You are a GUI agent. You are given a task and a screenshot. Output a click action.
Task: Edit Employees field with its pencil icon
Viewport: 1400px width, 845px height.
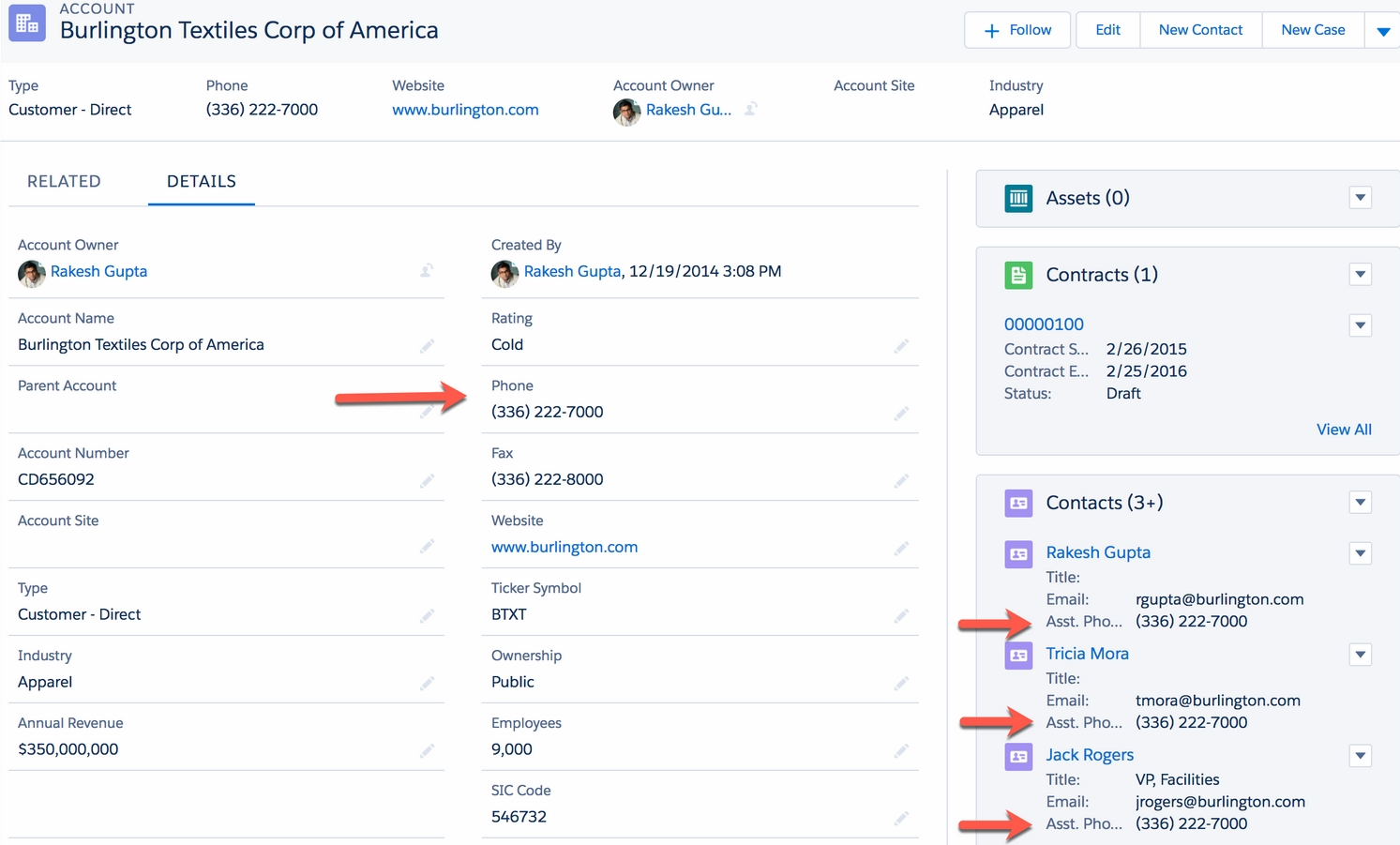coord(901,751)
